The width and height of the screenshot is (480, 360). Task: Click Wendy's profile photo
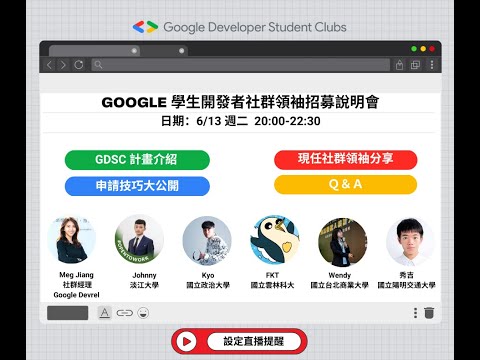click(343, 242)
